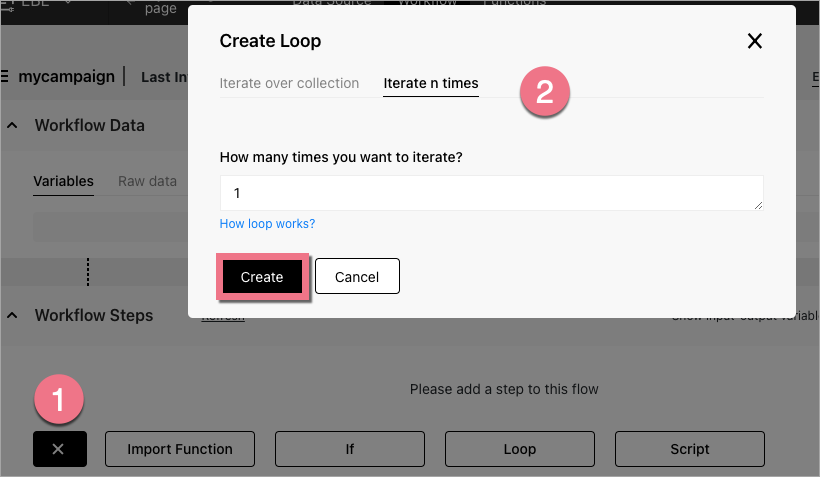
Task: Add an If step
Action: pyautogui.click(x=350, y=449)
